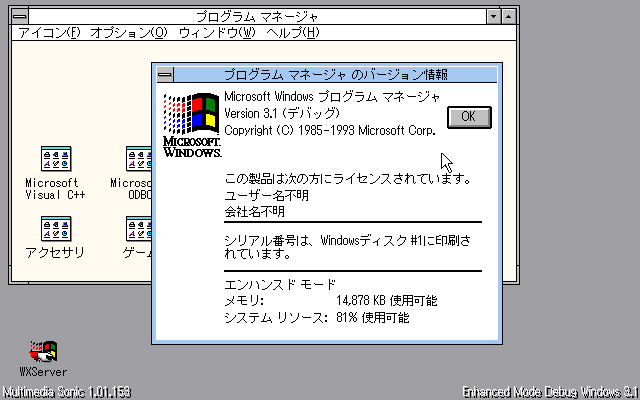Screen dimensions: 640x400
Task: Minimize Program Manager with the down arrow
Action: [494, 17]
